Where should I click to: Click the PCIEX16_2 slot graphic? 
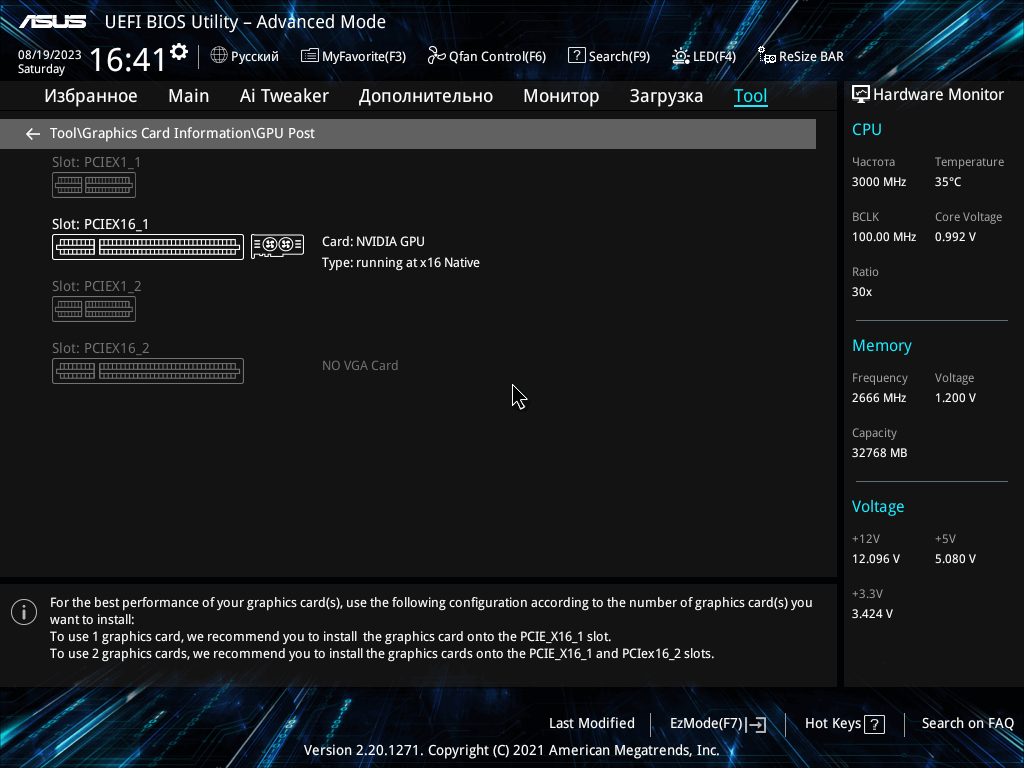pyautogui.click(x=148, y=371)
